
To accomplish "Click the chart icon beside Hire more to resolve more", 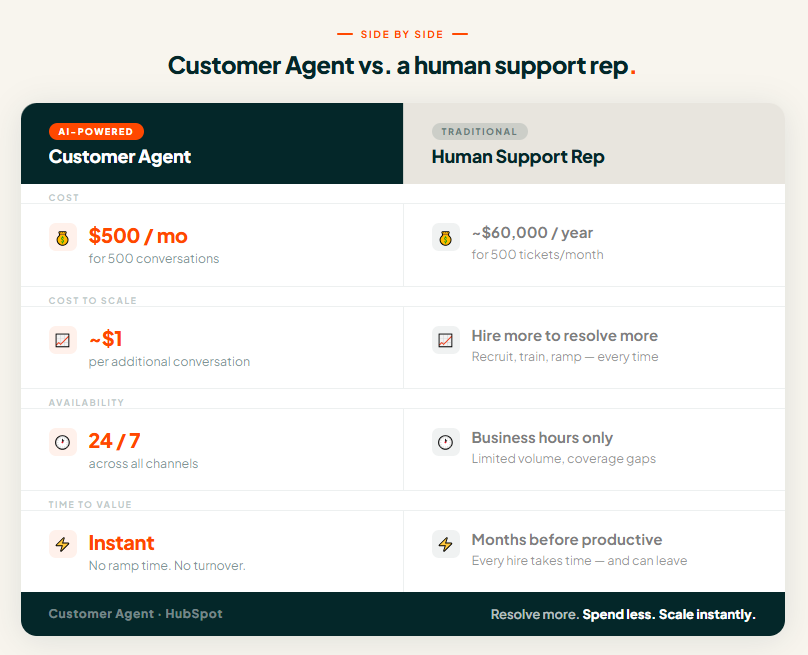I will 446,340.
